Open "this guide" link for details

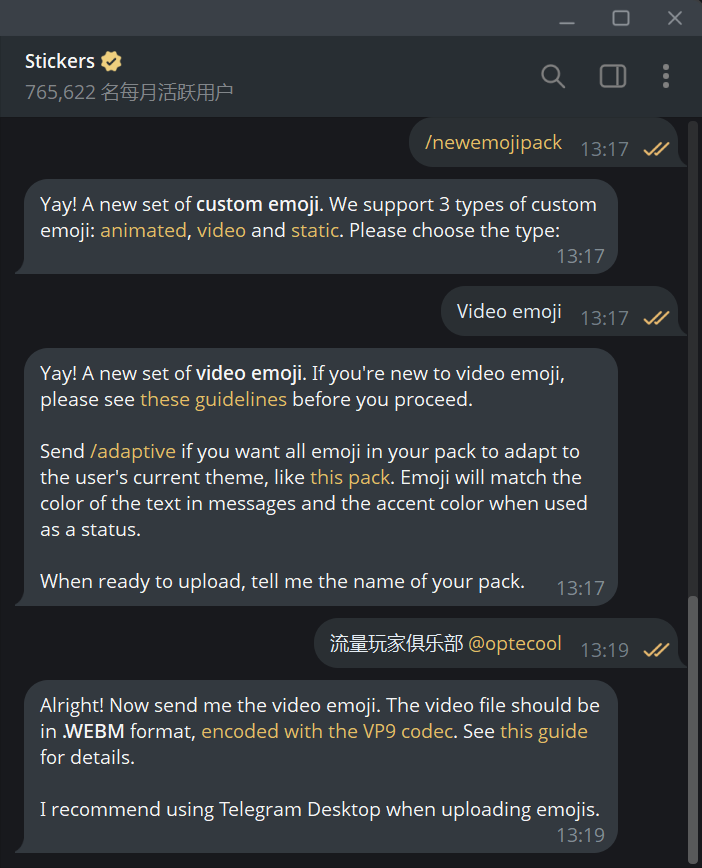click(543, 731)
